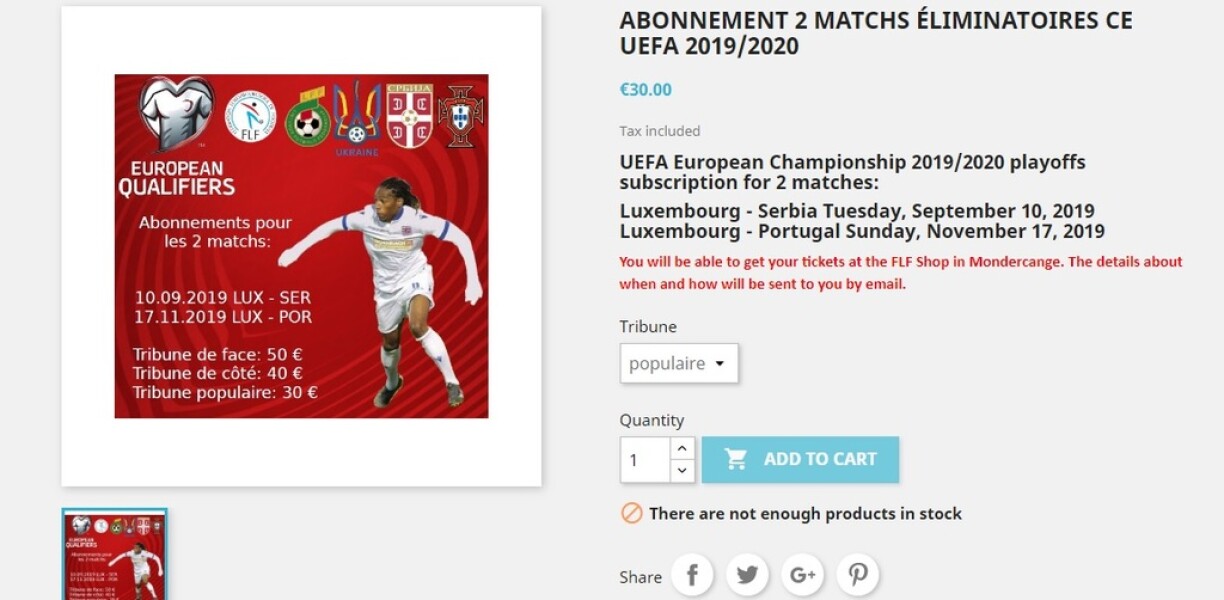Click the Quantity input field
This screenshot has width=1224, height=600.
[x=645, y=460]
